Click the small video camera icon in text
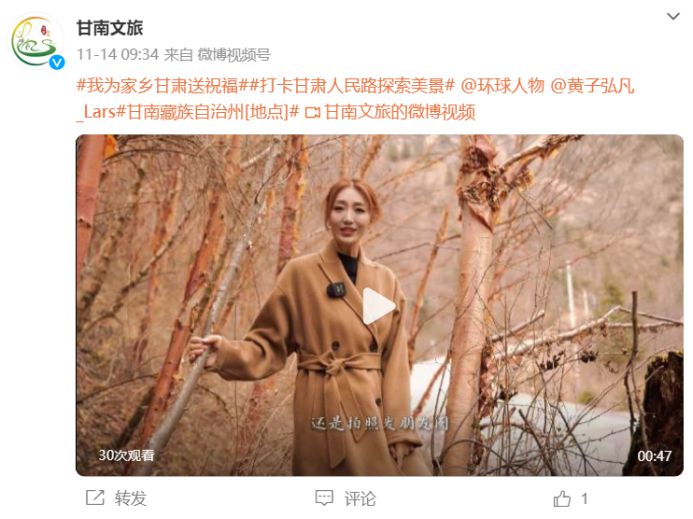The height and width of the screenshot is (519, 693). tap(313, 112)
